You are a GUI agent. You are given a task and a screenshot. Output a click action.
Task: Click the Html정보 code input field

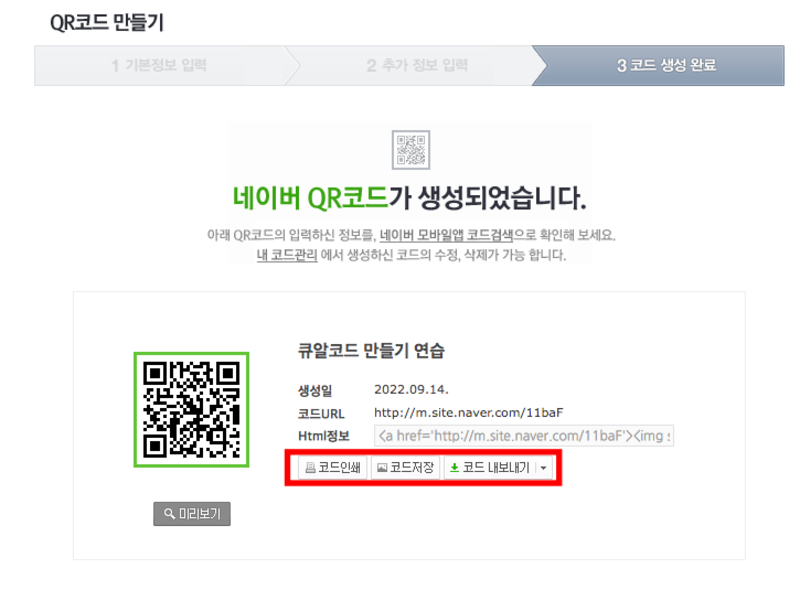tap(524, 436)
